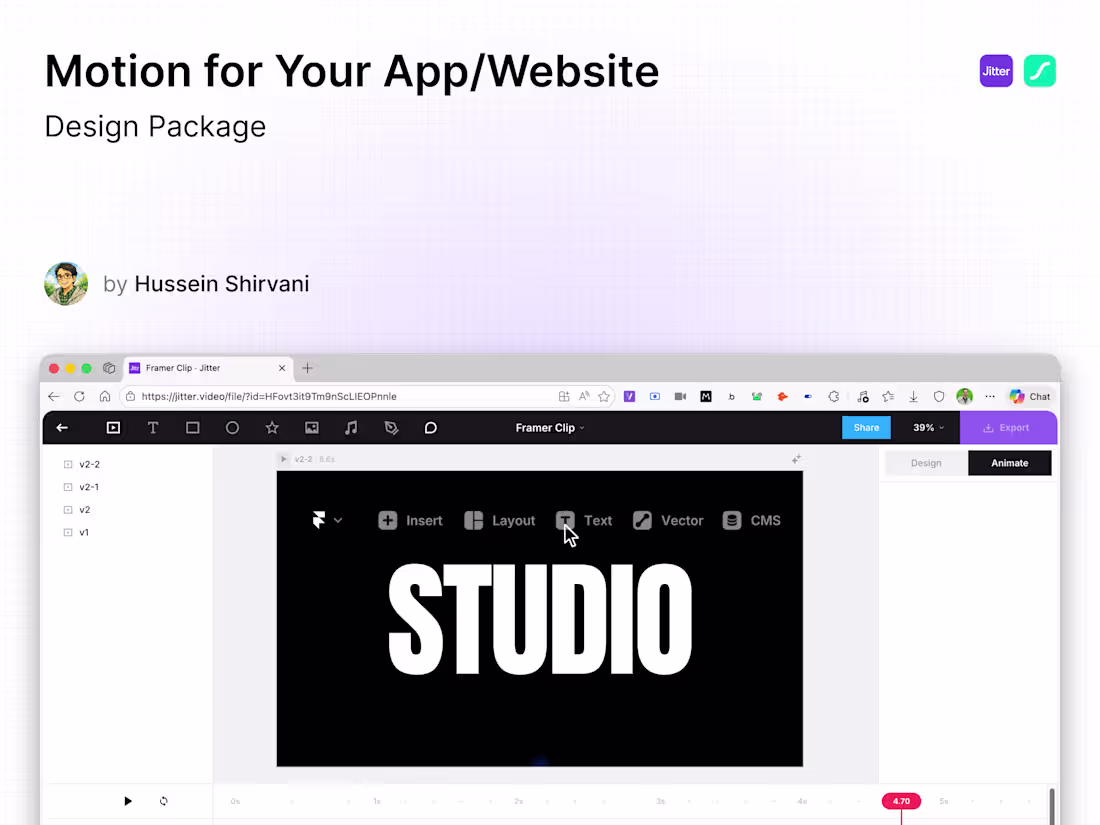Open the Audio tool in the toolbar

tap(352, 427)
